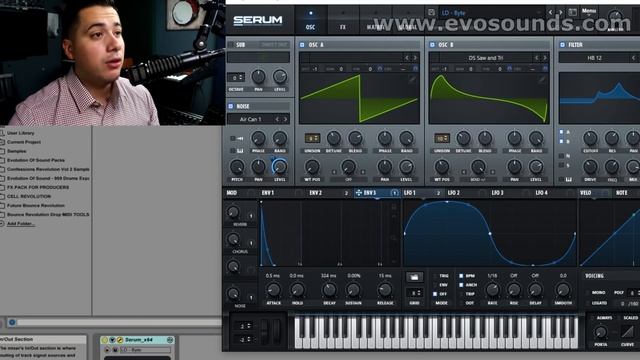This screenshot has width=640, height=360.
Task: Open the Samples folder in browser
Action: tap(17, 151)
